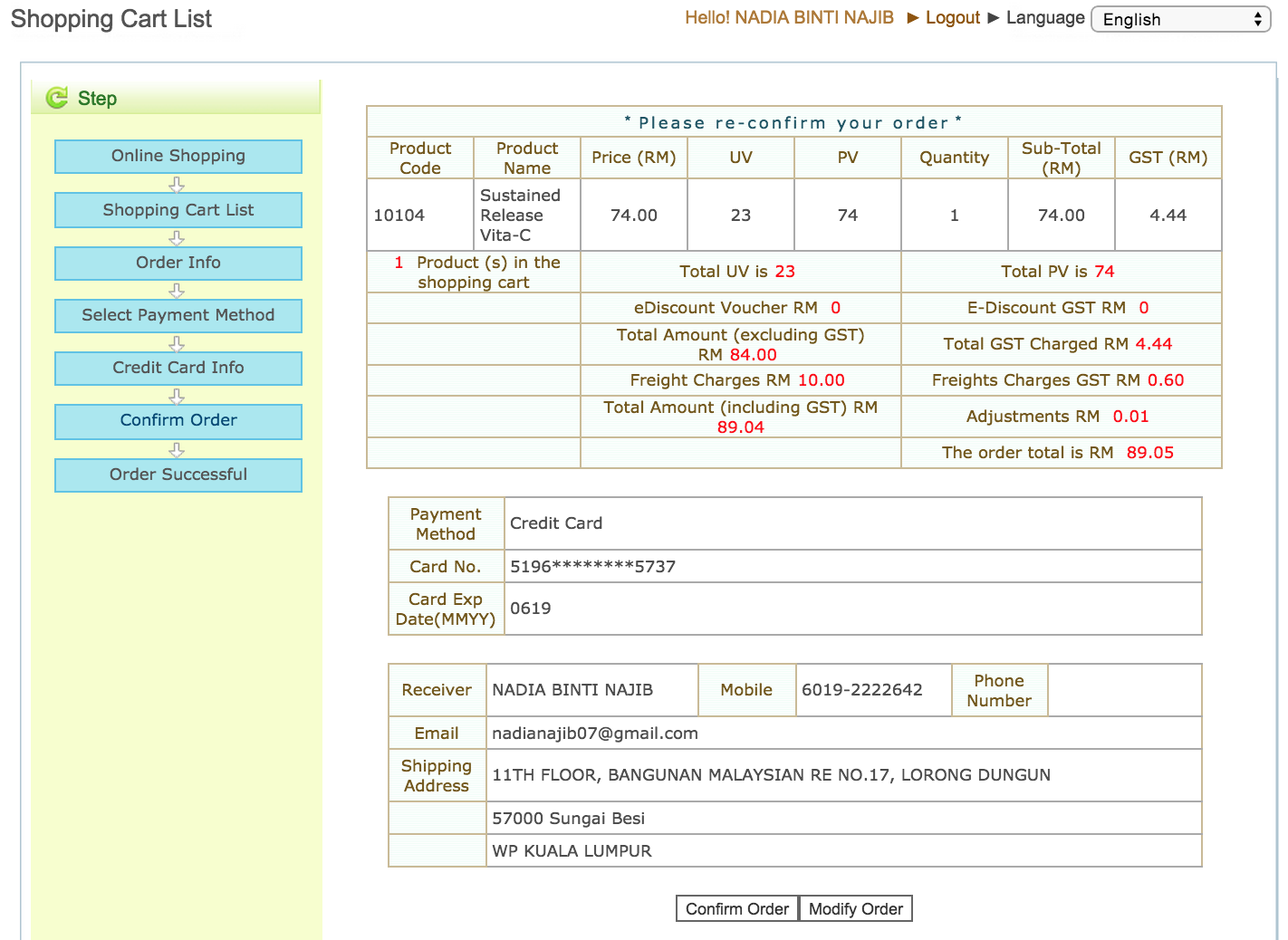Viewport: 1288px width, 940px height.
Task: Click the down arrow below Confirm Order step
Action: point(177,450)
